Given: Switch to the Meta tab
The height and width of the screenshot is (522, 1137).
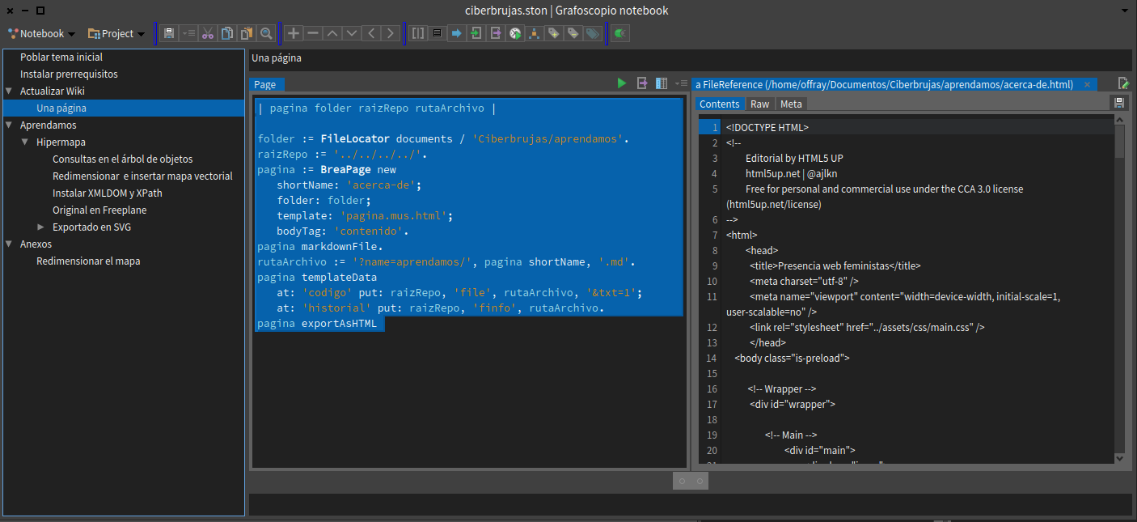Looking at the screenshot, I should coord(790,104).
